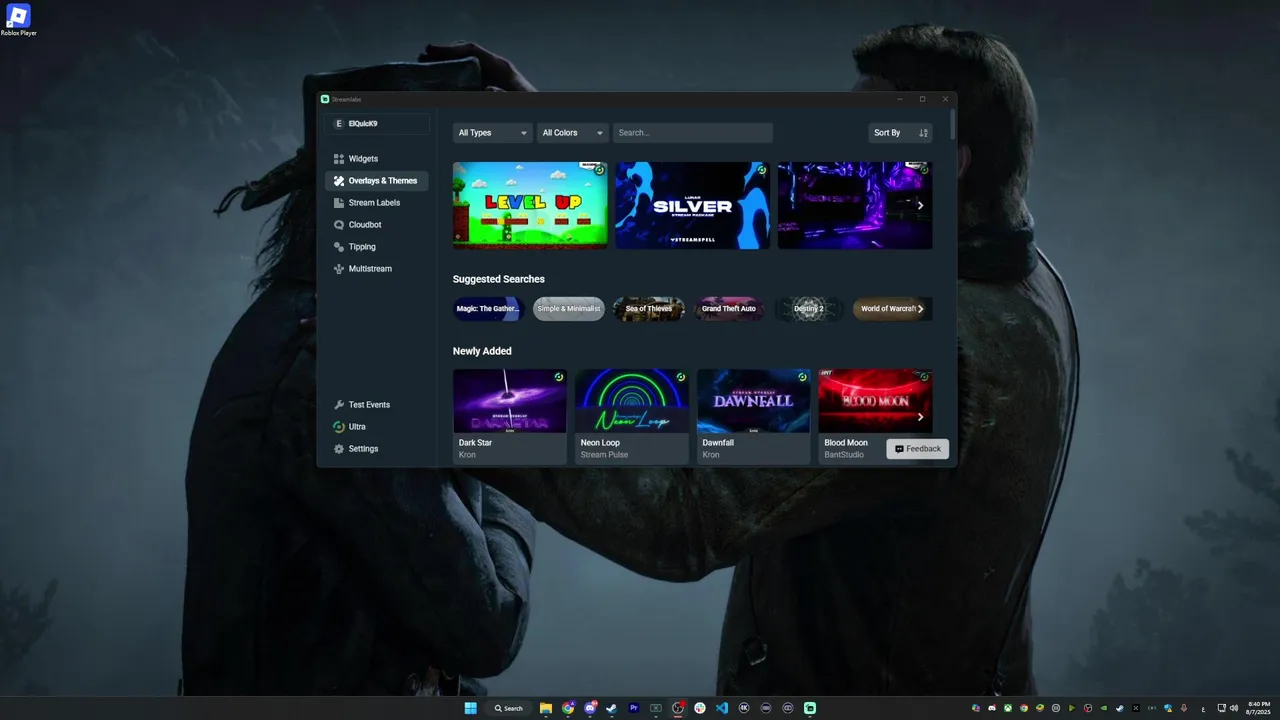
Task: Open the ElQuickK9 account entry
Action: [376, 124]
